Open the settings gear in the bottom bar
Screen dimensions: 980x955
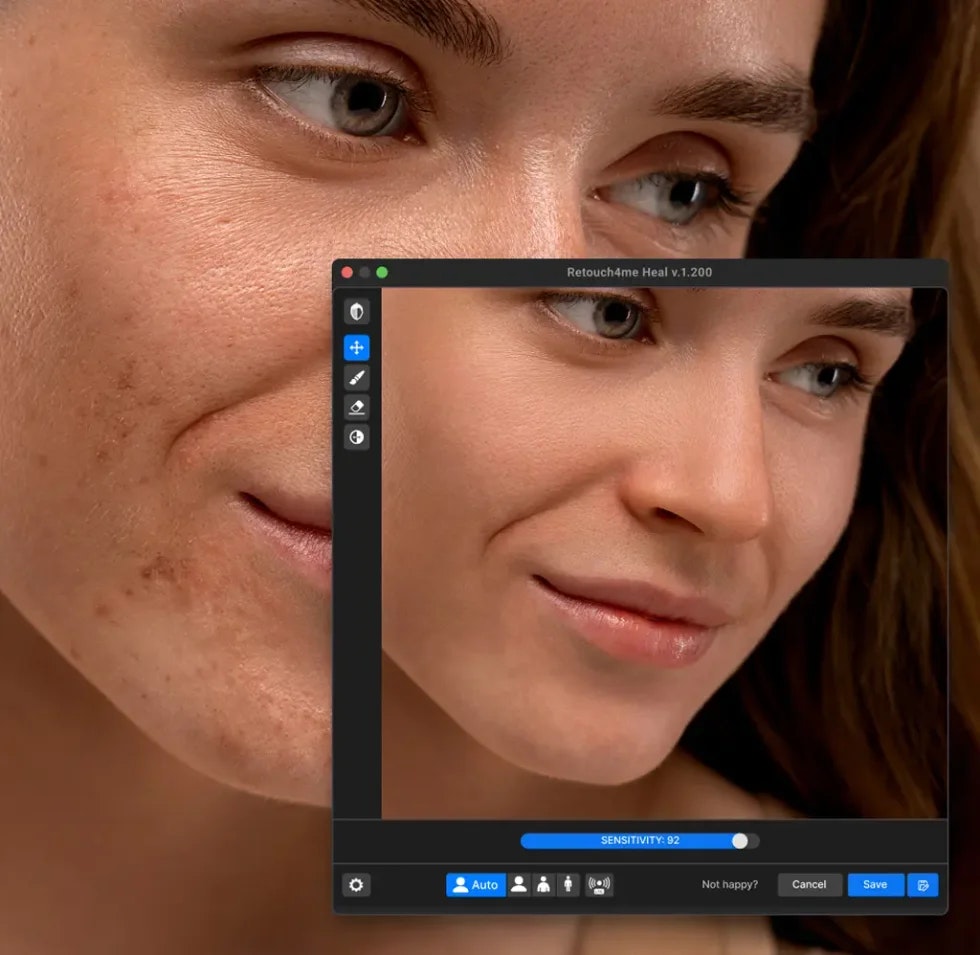(357, 884)
